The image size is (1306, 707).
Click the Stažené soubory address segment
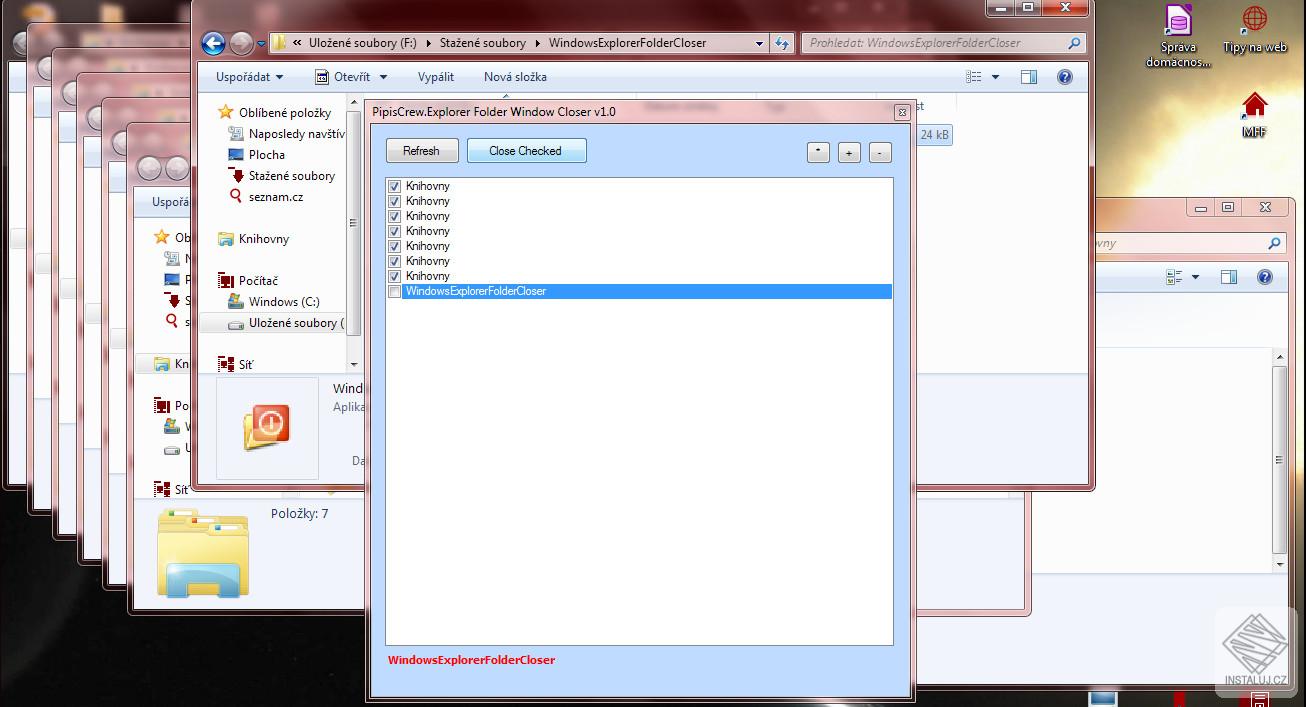coord(483,43)
